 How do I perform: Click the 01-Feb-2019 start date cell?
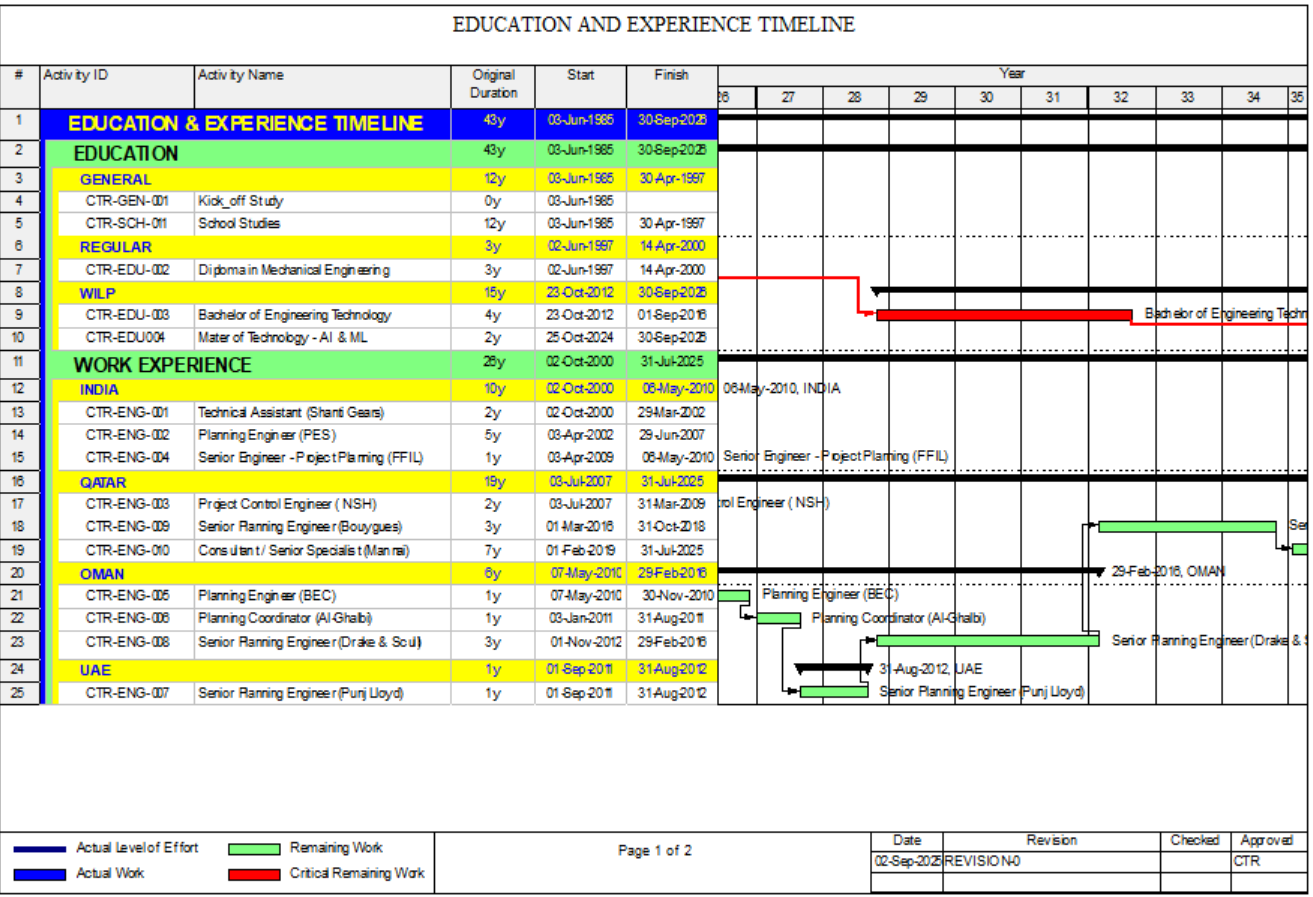(581, 549)
